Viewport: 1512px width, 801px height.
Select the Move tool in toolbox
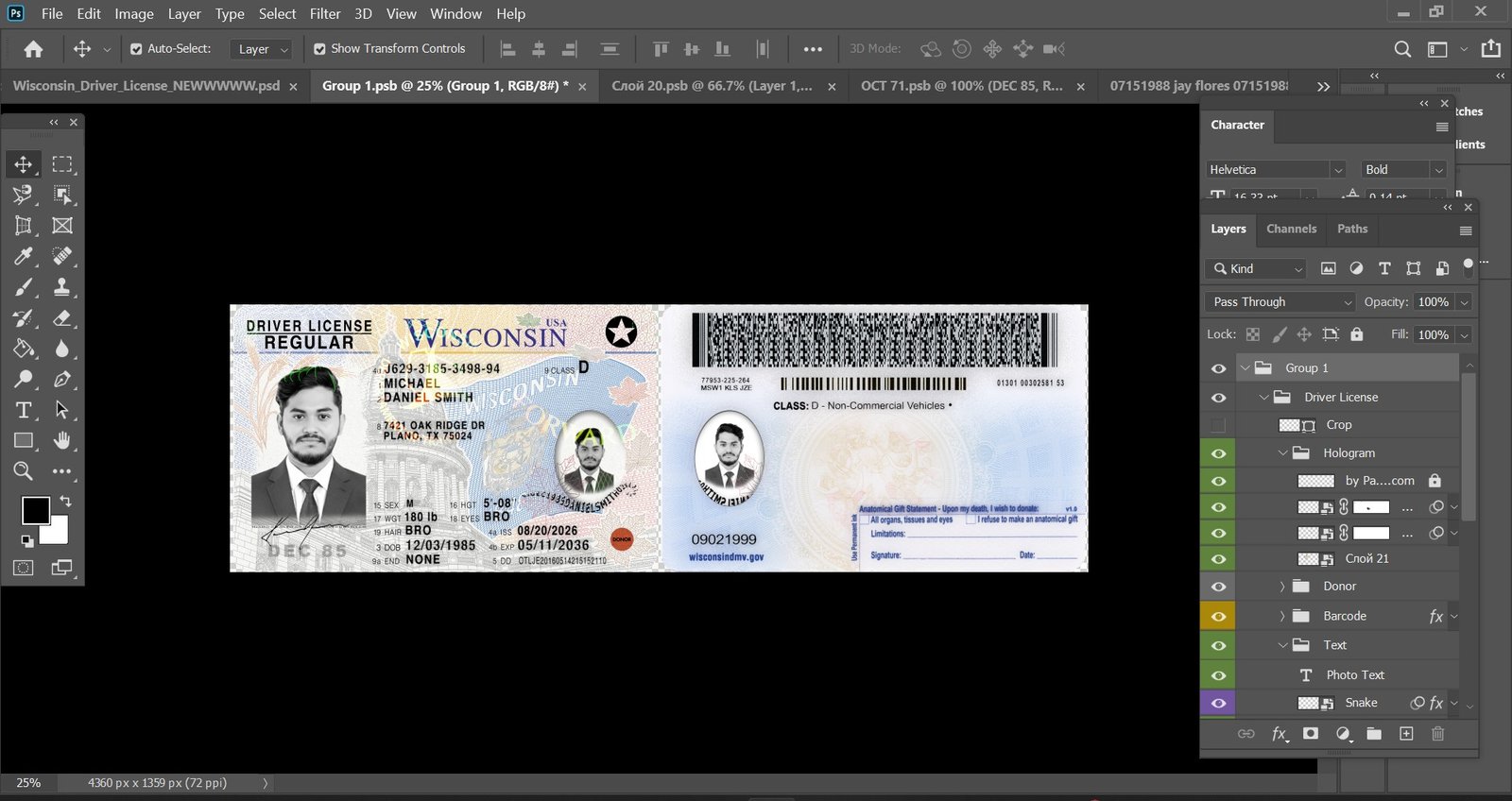23,164
